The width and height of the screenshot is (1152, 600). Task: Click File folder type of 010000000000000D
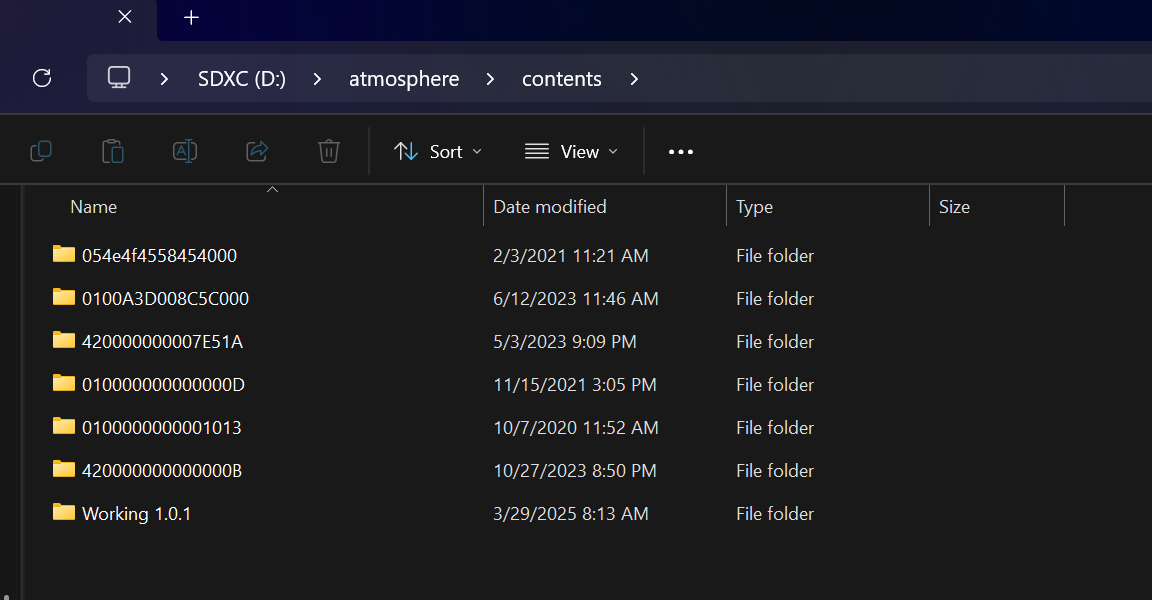(x=775, y=385)
